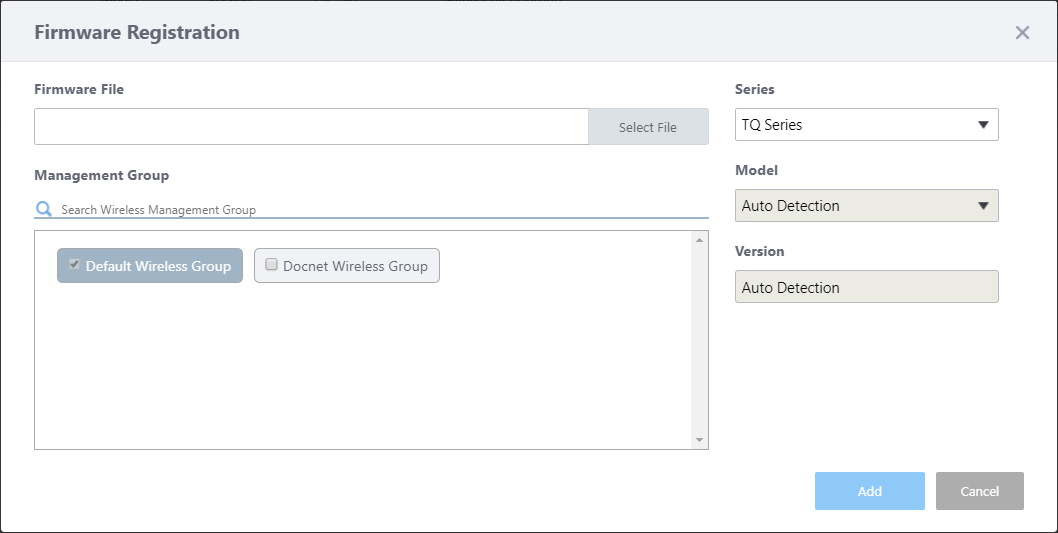Toggle the Docnet Wireless Group chip label
The image size is (1058, 533).
click(x=355, y=266)
